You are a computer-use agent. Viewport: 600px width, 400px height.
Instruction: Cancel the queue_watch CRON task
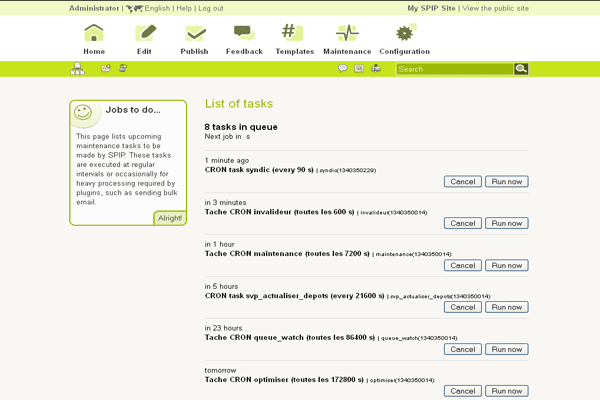[x=463, y=350]
